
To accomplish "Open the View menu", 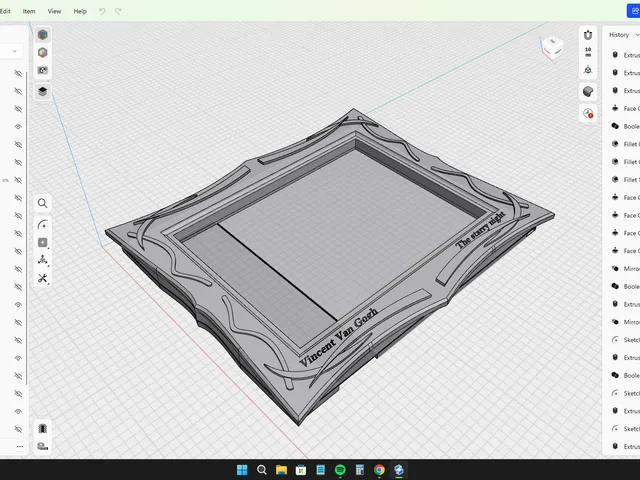I will click(54, 11).
